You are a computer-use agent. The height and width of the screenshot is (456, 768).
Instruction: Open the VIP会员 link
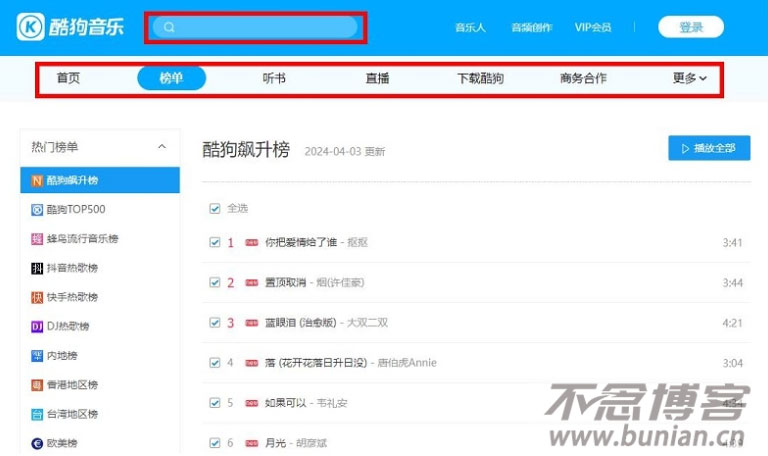click(x=593, y=27)
